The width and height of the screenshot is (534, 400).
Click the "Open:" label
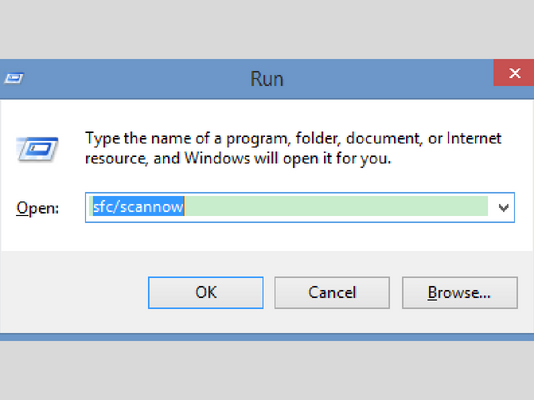(37, 208)
